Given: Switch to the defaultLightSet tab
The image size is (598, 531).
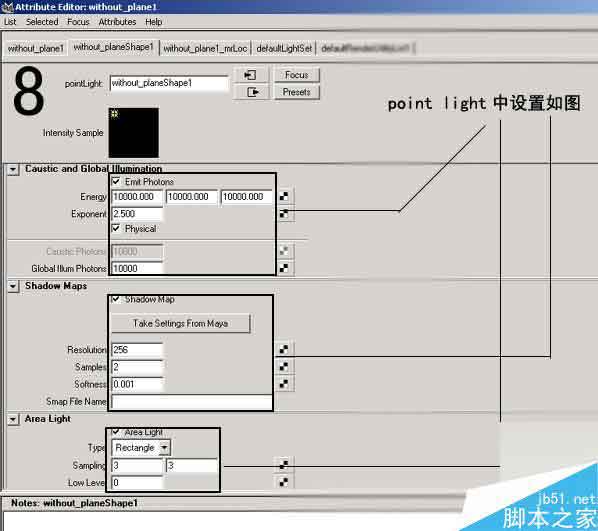Looking at the screenshot, I should pyautogui.click(x=284, y=48).
